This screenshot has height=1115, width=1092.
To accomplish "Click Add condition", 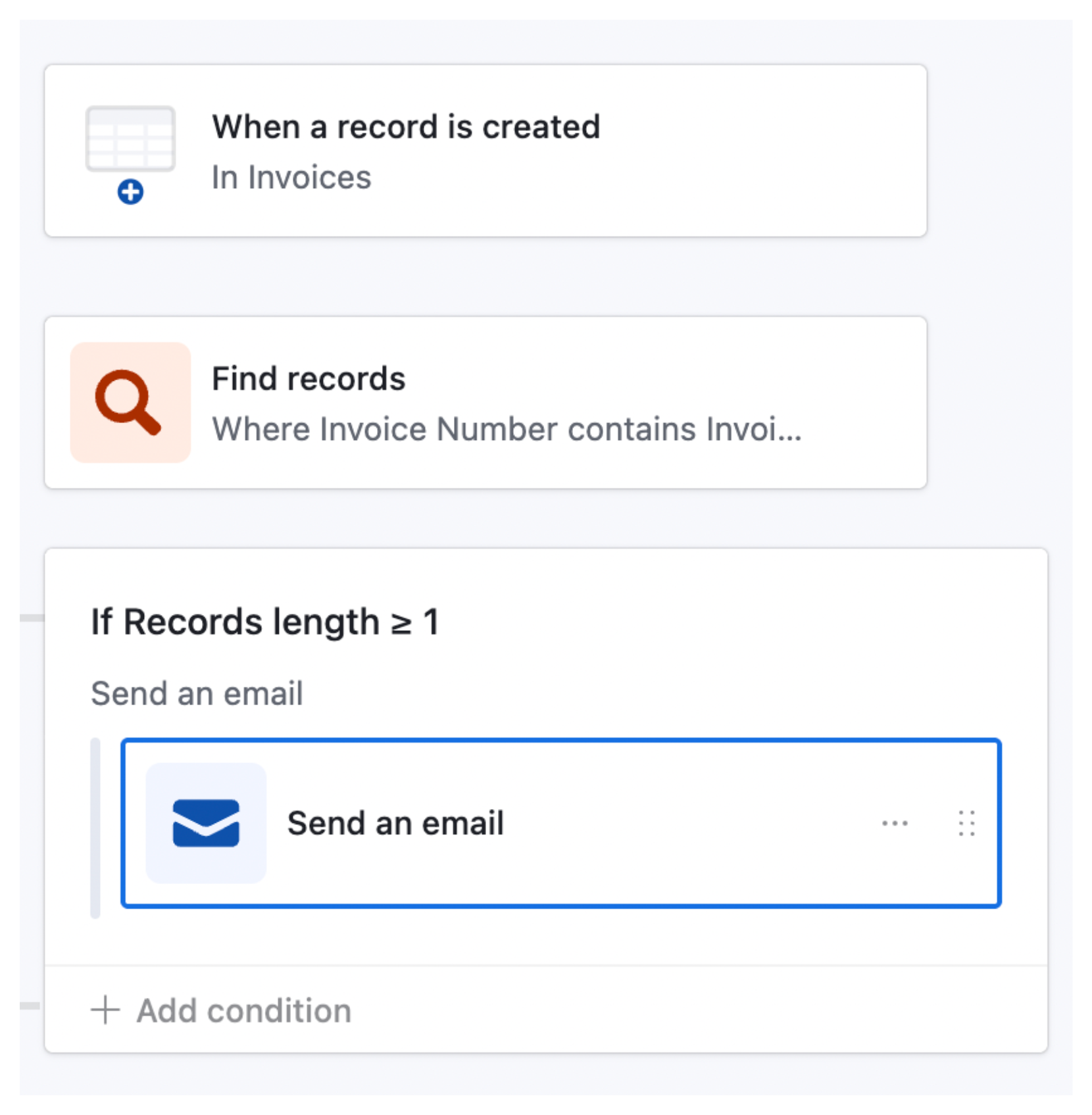I will coord(243,1010).
